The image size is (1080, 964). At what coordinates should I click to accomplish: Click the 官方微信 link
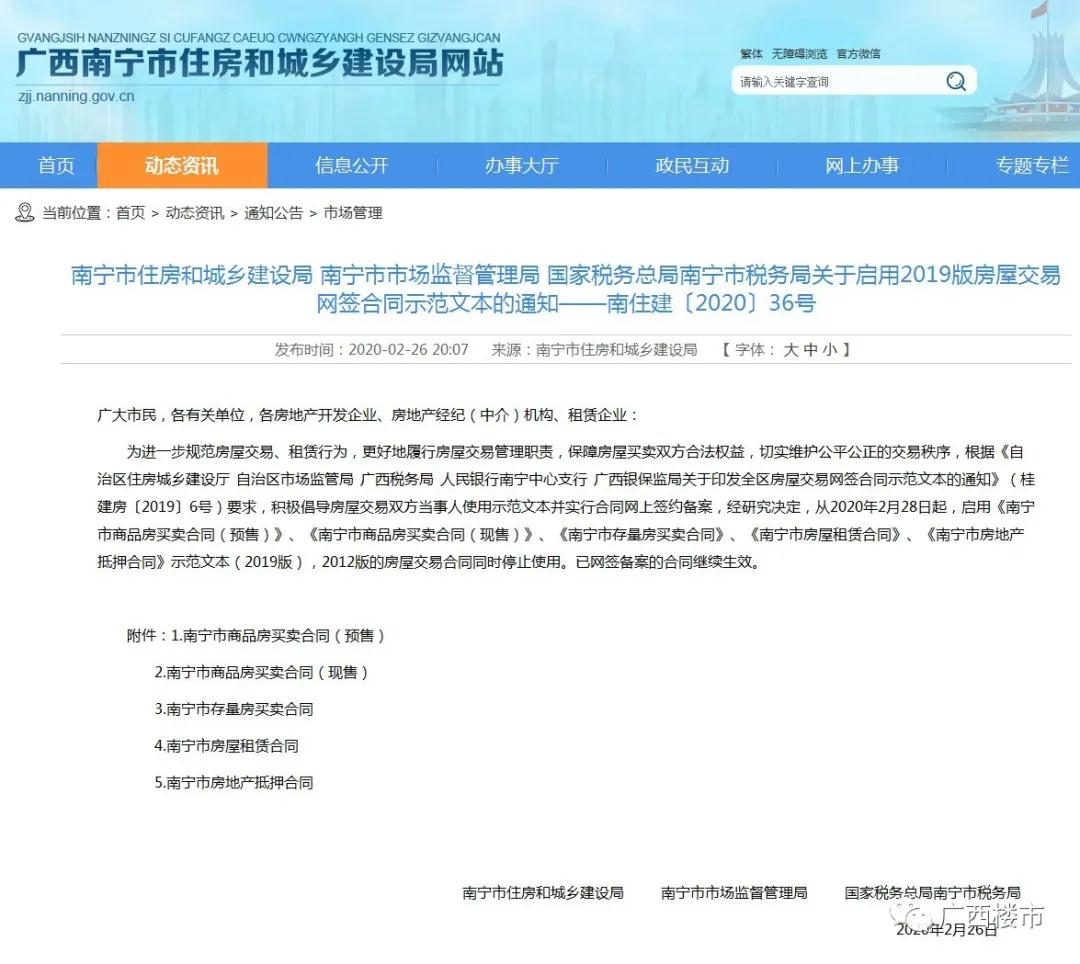click(858, 54)
